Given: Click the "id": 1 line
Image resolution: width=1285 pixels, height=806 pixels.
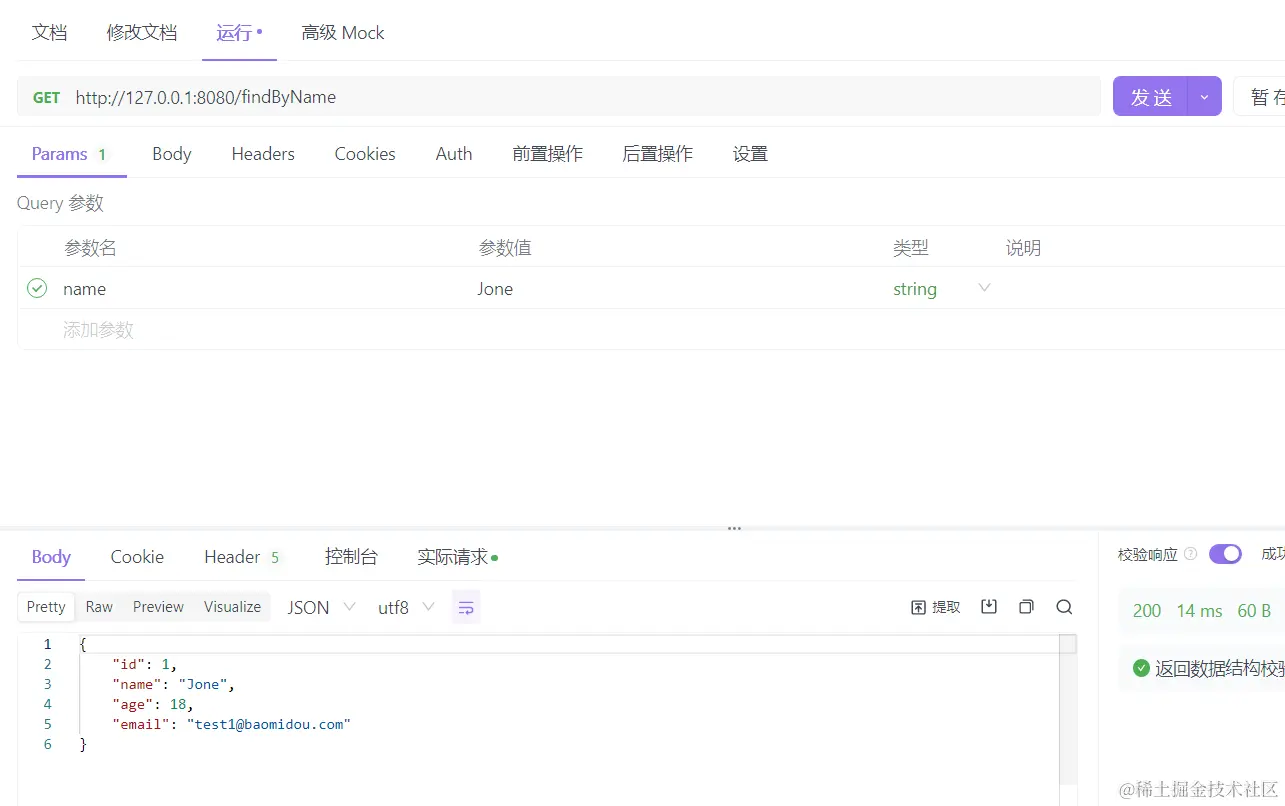Looking at the screenshot, I should [144, 664].
